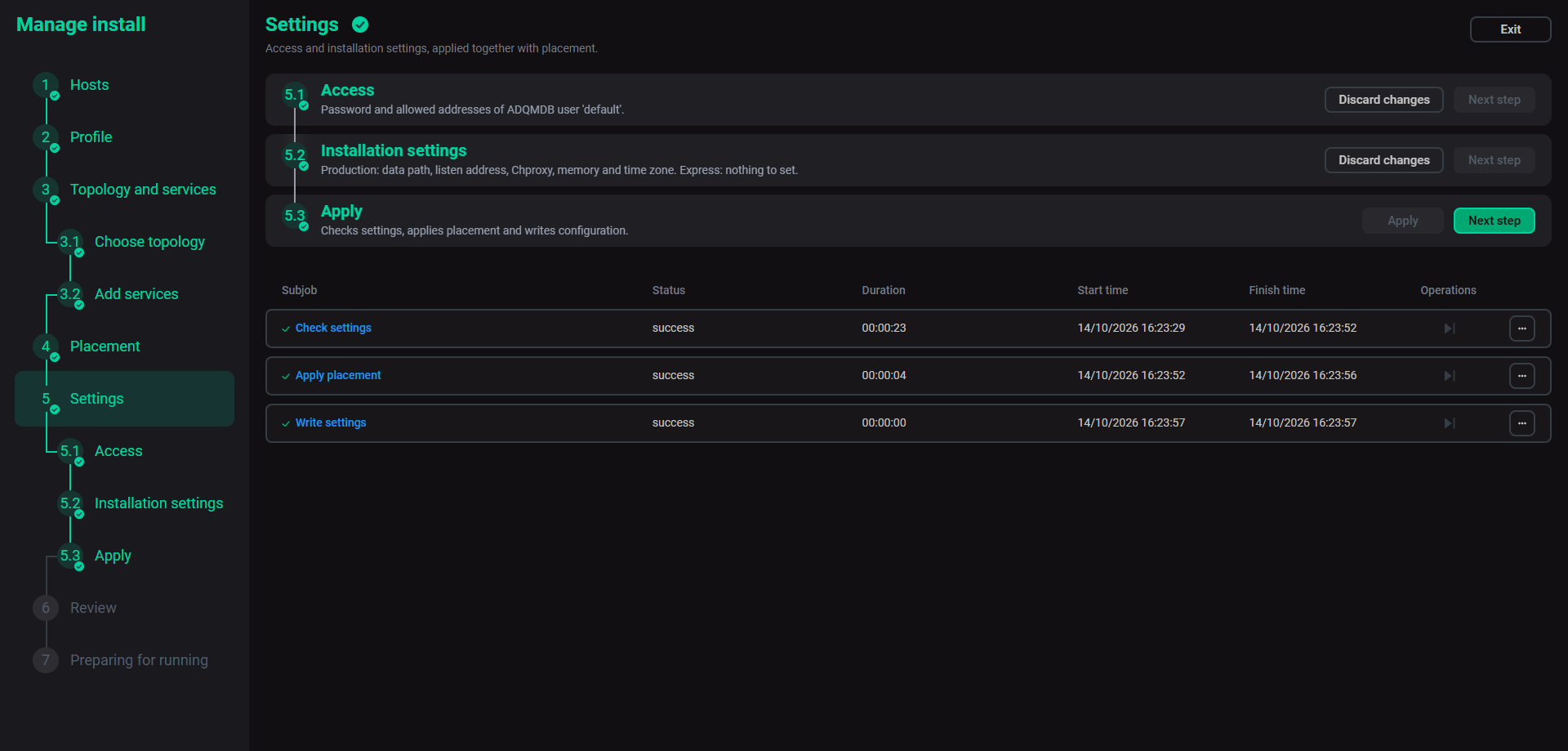The width and height of the screenshot is (1568, 751).
Task: Click skip-forward icon in Write settings row
Action: [x=1449, y=423]
